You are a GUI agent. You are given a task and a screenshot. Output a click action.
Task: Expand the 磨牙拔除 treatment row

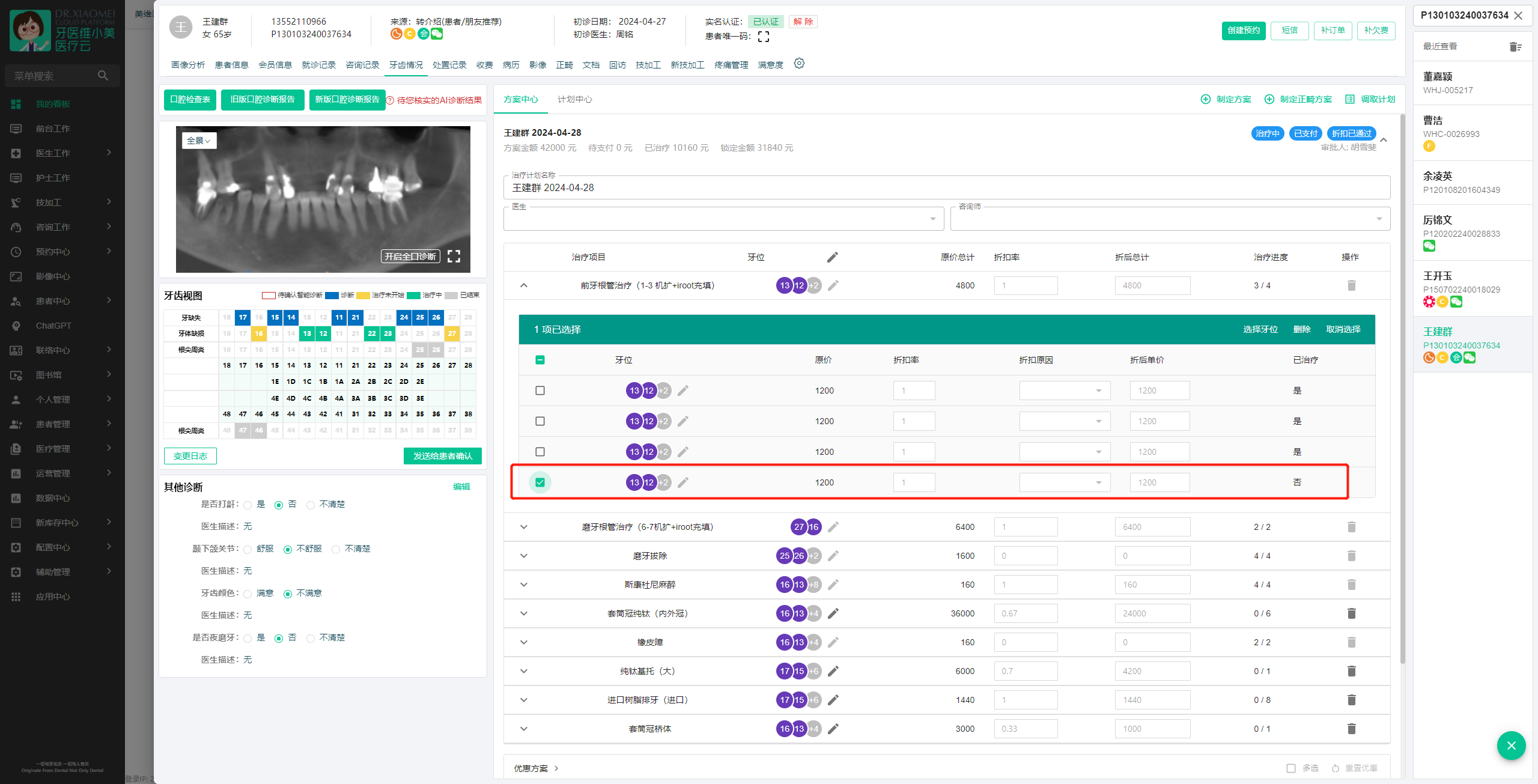pyautogui.click(x=524, y=556)
